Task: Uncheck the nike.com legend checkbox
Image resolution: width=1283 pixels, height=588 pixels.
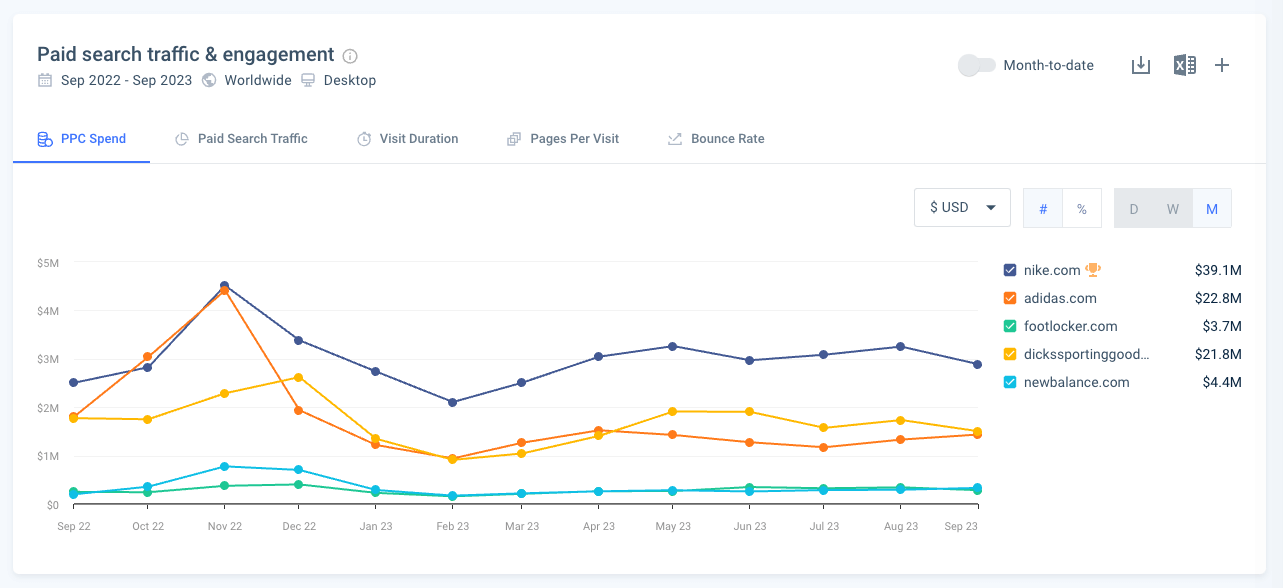Action: click(1010, 270)
